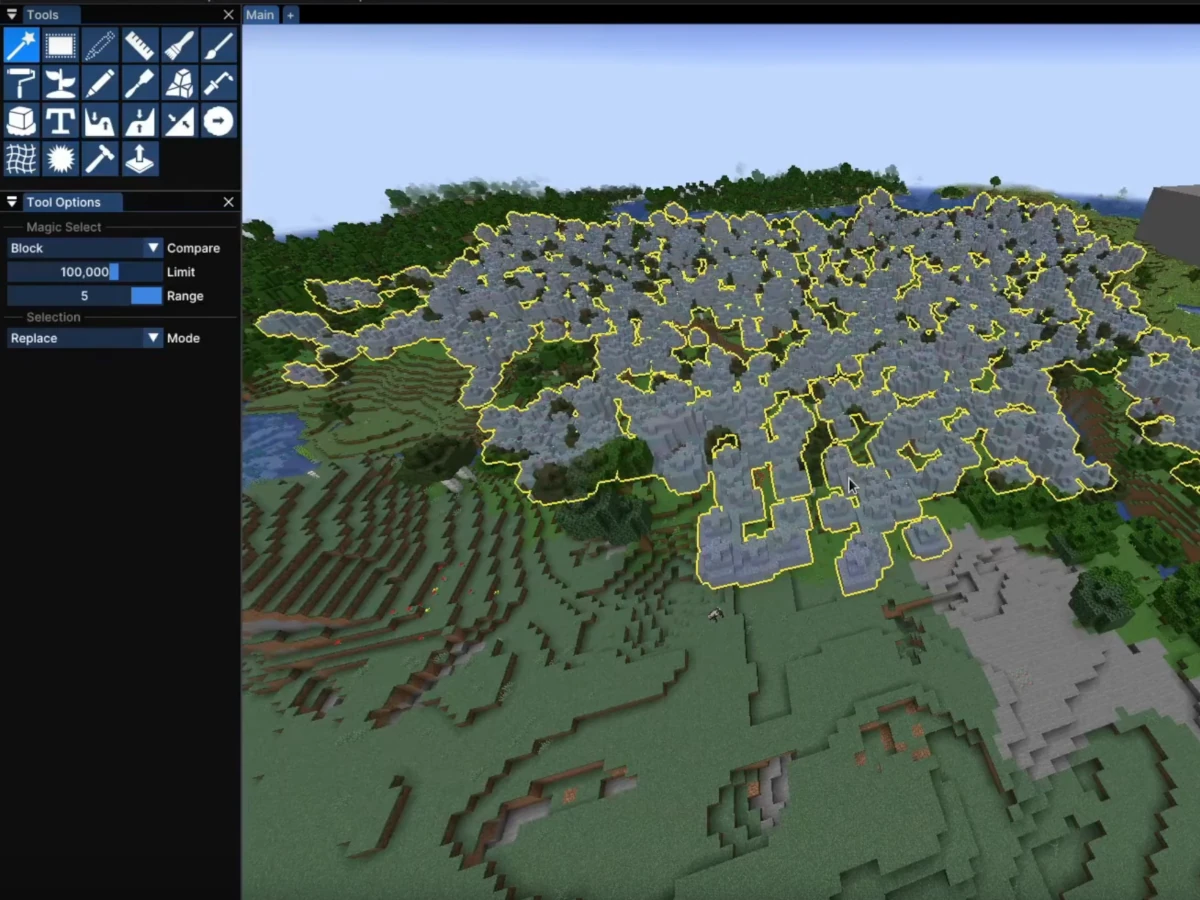Select the circular arrow move tool
1200x900 pixels.
(219, 121)
